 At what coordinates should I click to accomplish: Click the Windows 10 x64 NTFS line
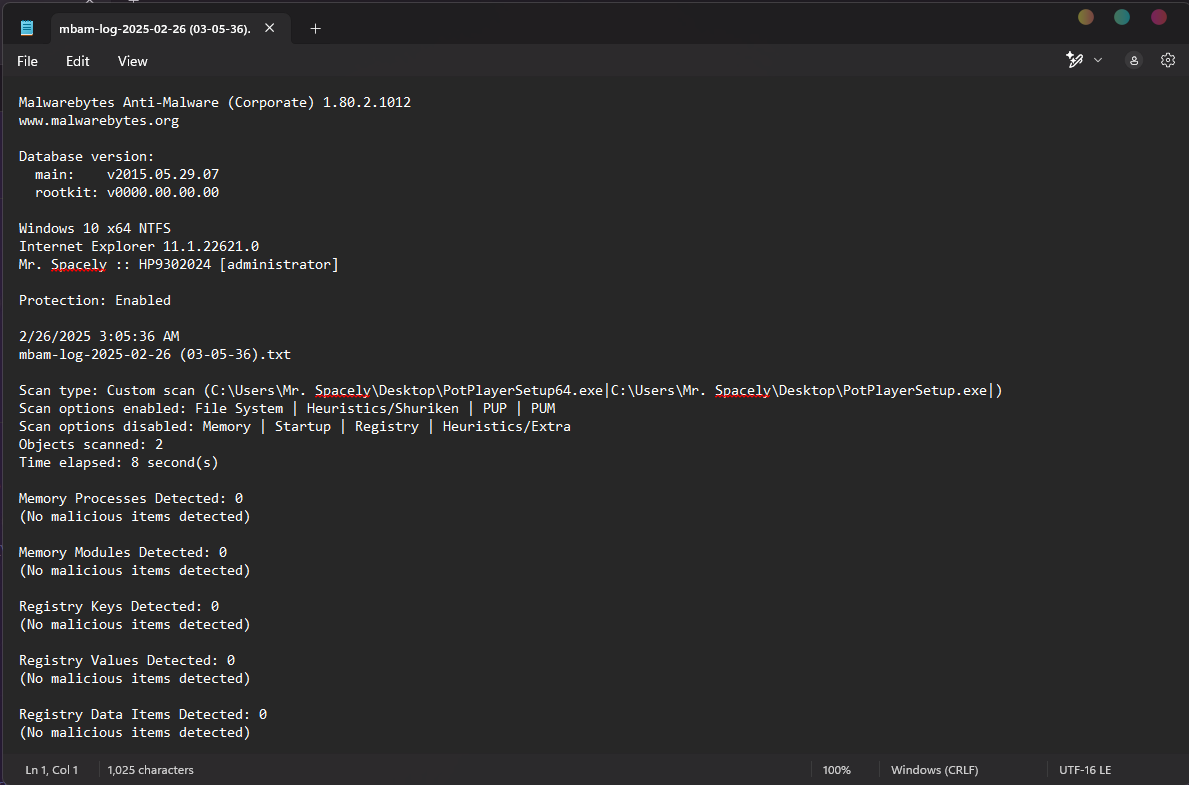95,228
